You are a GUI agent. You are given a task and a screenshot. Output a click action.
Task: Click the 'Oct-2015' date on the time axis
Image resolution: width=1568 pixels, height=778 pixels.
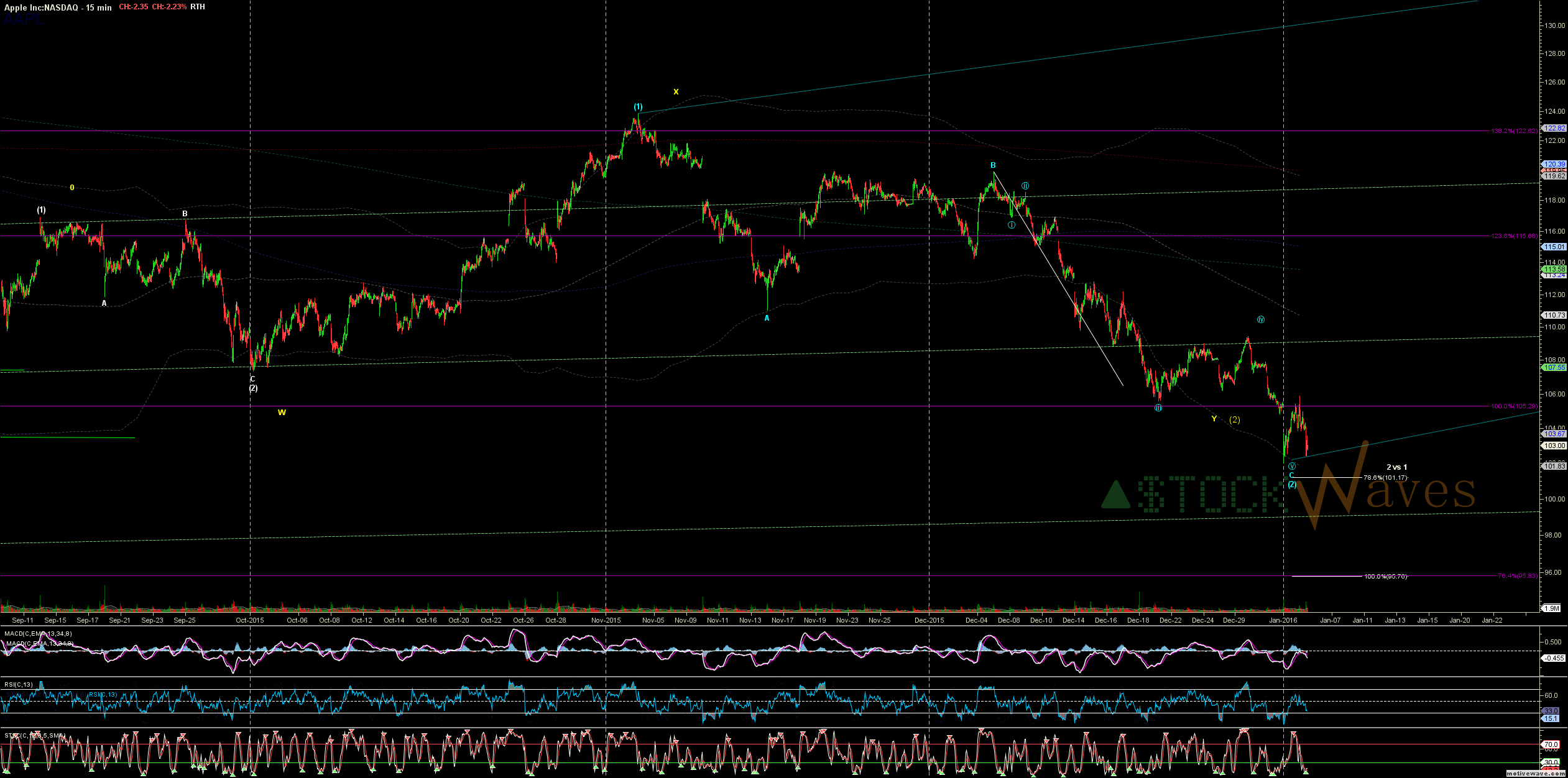[249, 620]
